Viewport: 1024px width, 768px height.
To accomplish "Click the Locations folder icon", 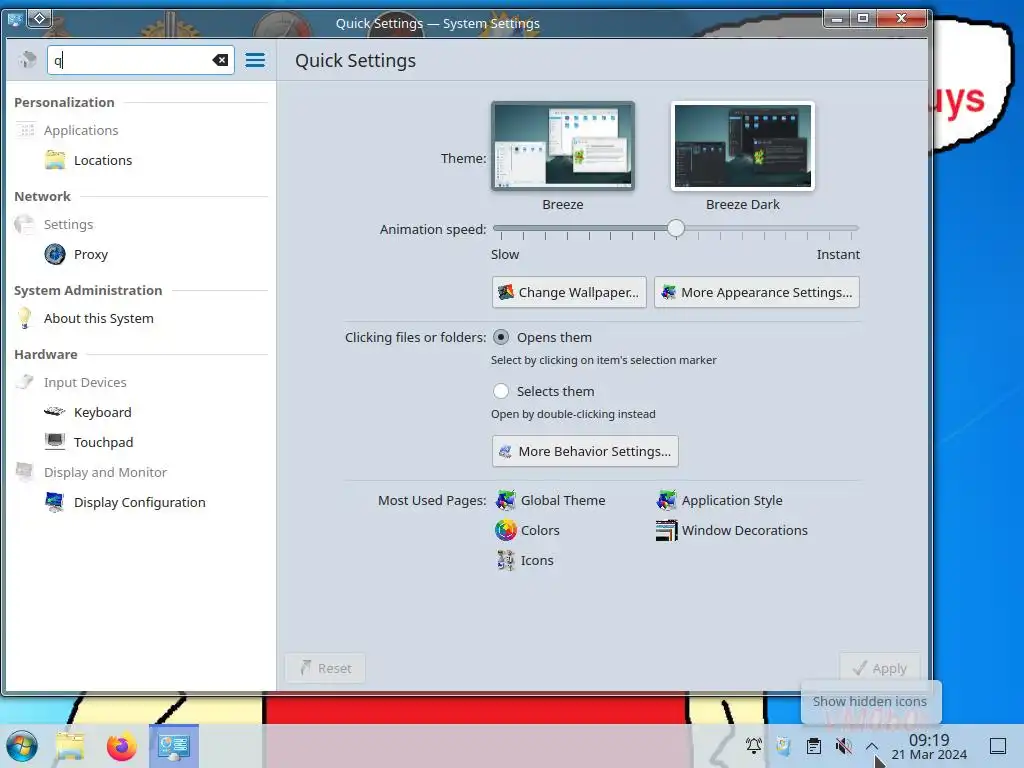I will click(55, 160).
